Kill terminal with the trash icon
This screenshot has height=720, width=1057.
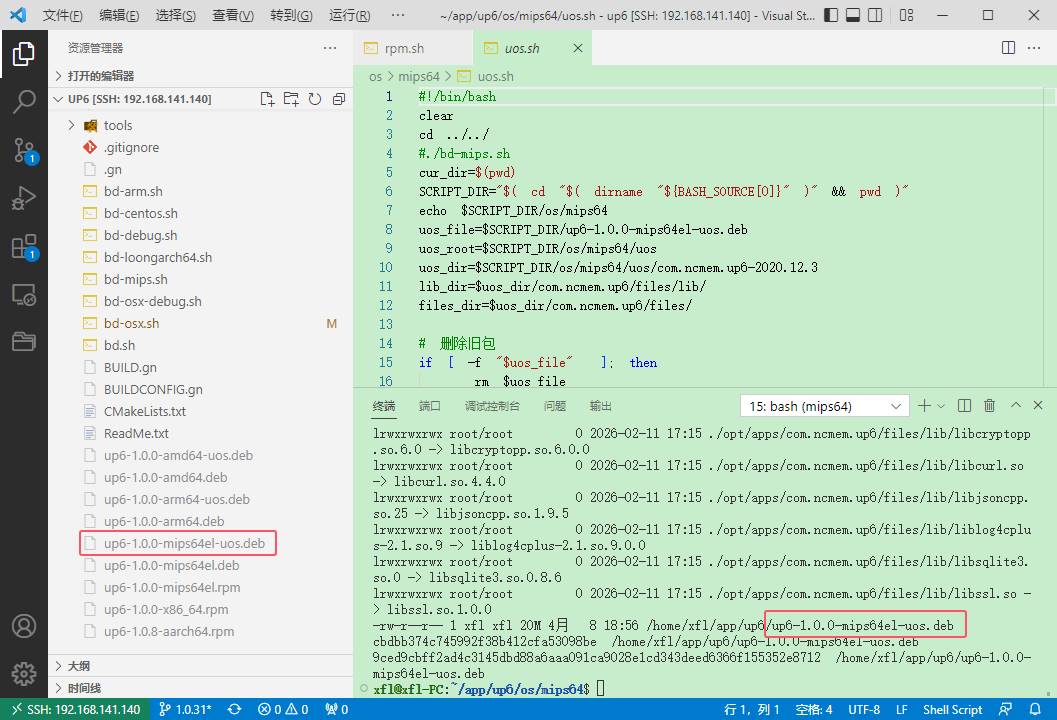(x=989, y=406)
